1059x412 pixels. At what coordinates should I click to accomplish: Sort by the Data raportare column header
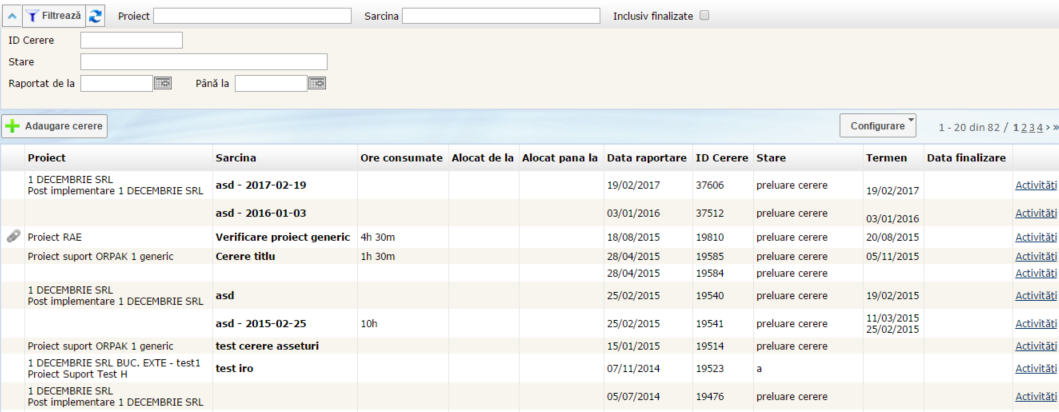pos(646,158)
